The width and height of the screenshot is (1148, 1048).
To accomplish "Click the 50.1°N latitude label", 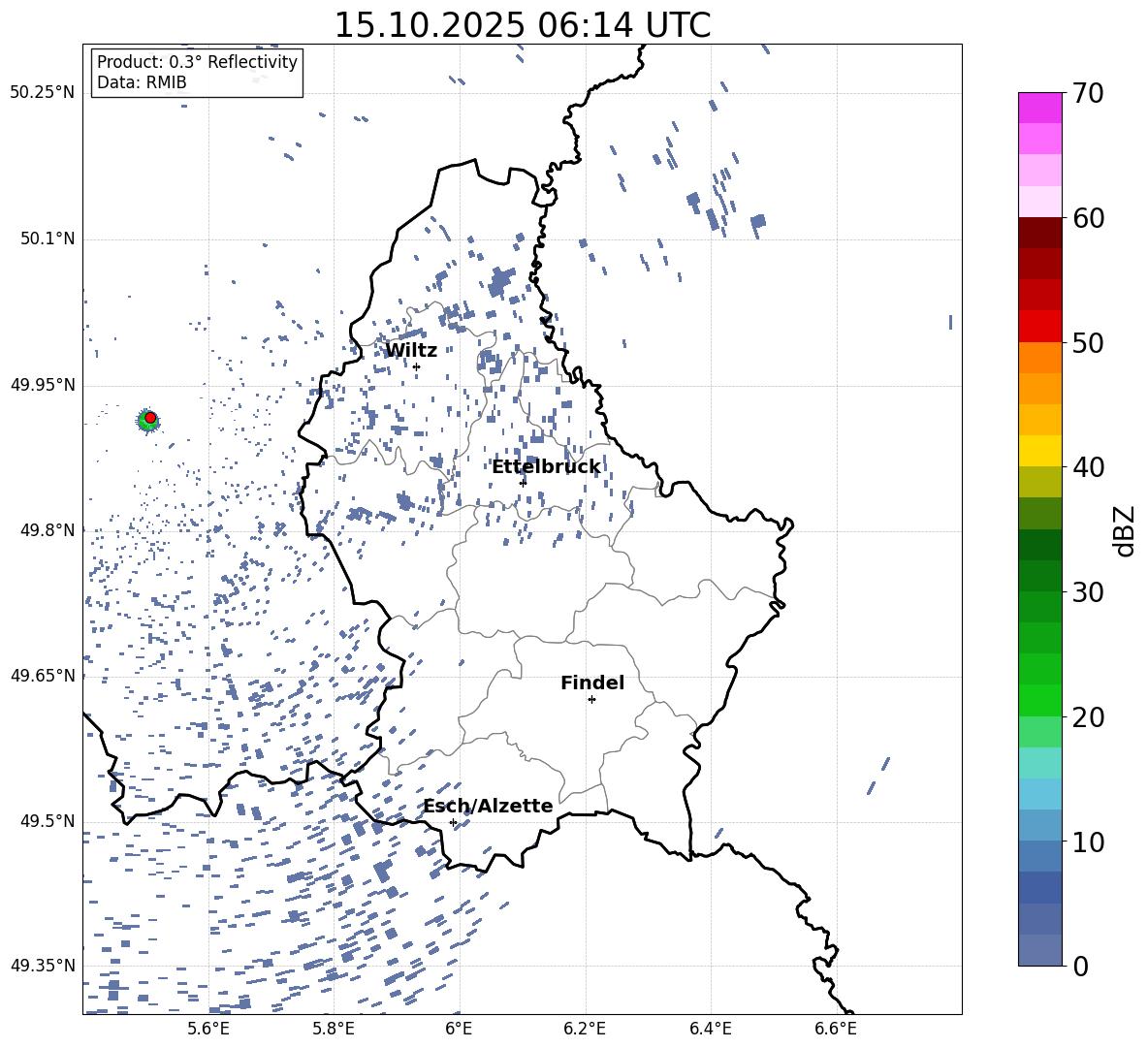I will pos(48,239).
